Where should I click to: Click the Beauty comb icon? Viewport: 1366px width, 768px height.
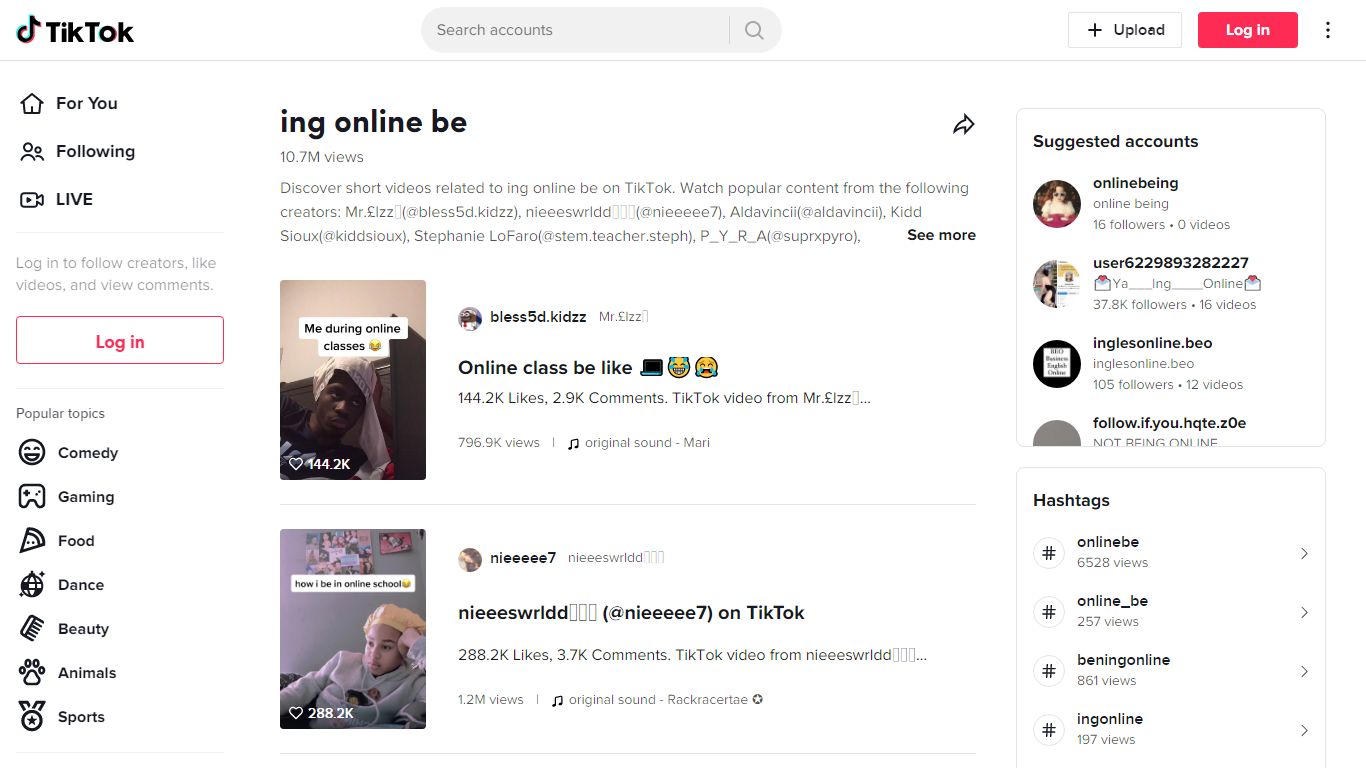pyautogui.click(x=32, y=628)
